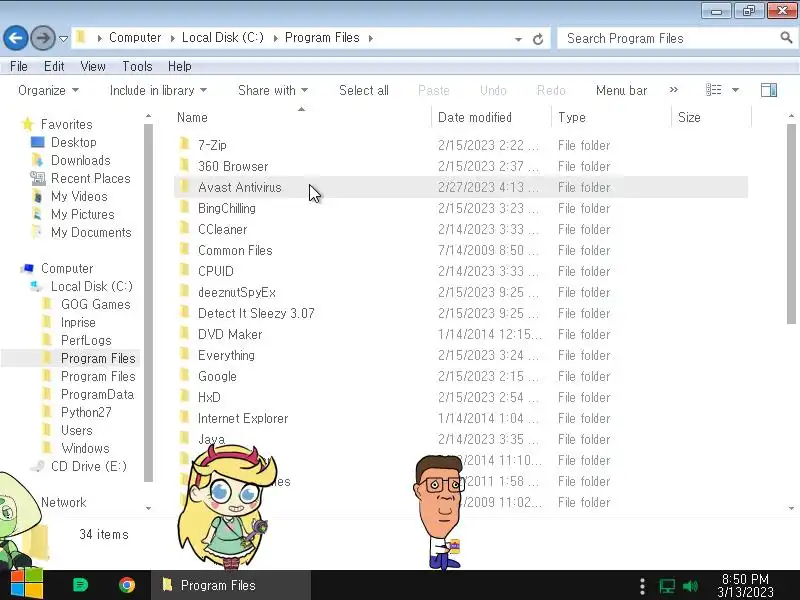The image size is (800, 600).
Task: Open the Windows Start button
Action: pyautogui.click(x=26, y=583)
